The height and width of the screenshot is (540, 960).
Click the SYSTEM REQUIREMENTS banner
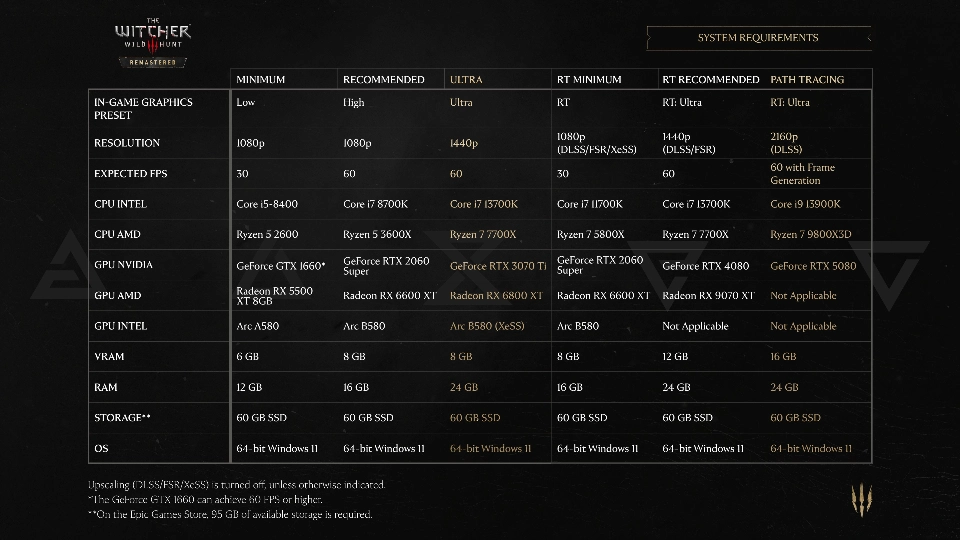coord(759,38)
